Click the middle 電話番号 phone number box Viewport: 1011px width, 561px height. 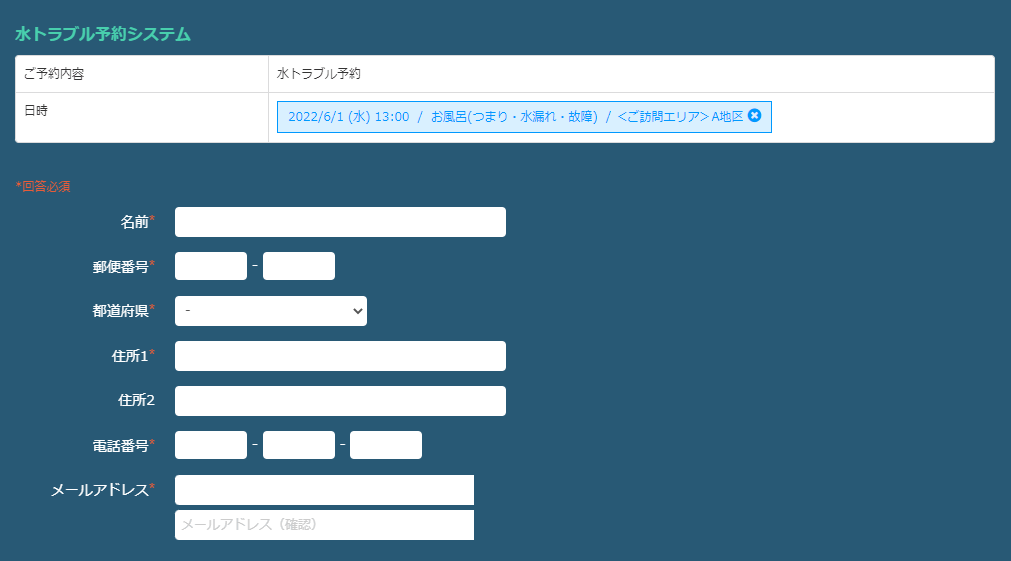[299, 445]
